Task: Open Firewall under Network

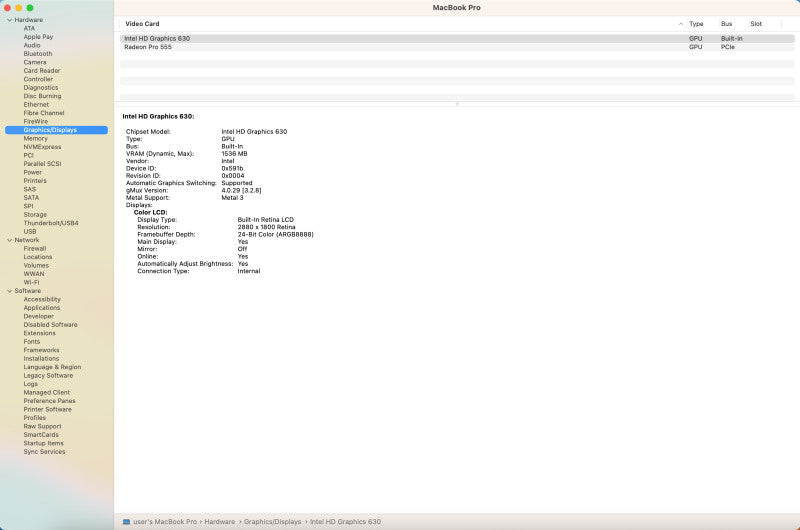Action: pyautogui.click(x=35, y=249)
